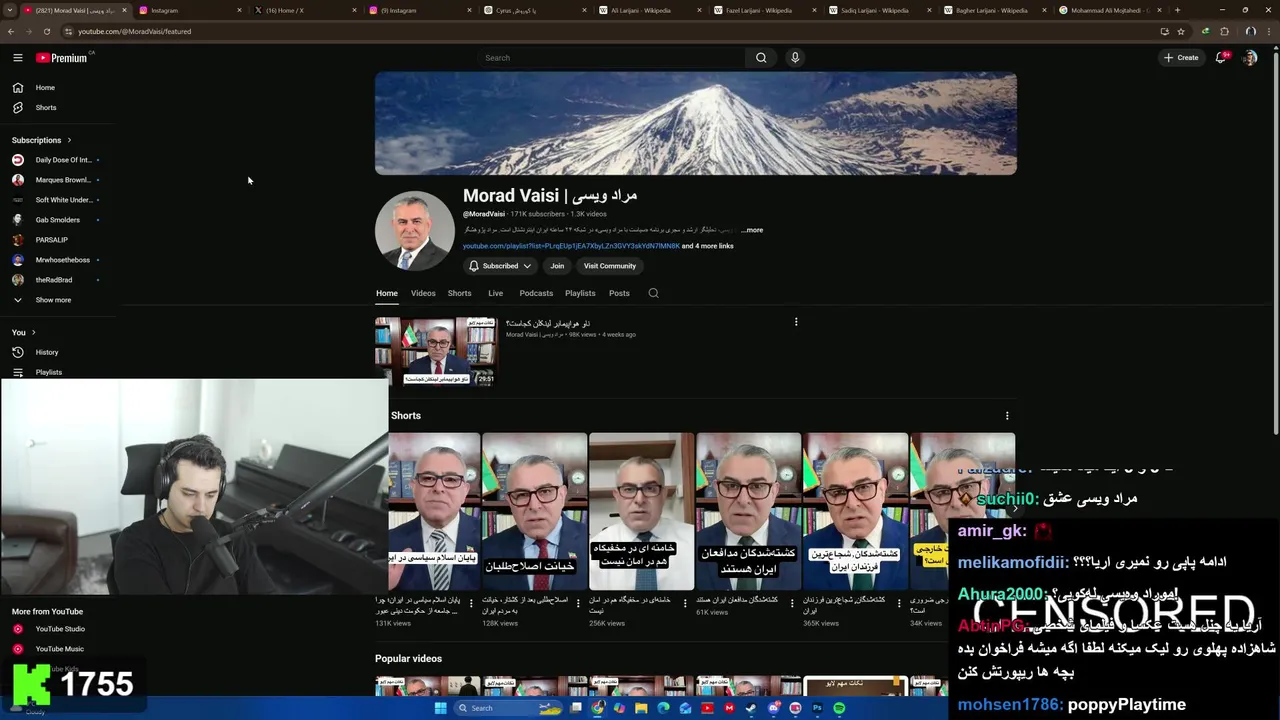1280x720 pixels.
Task: Switch to the Podcasts tab
Action: click(x=536, y=293)
